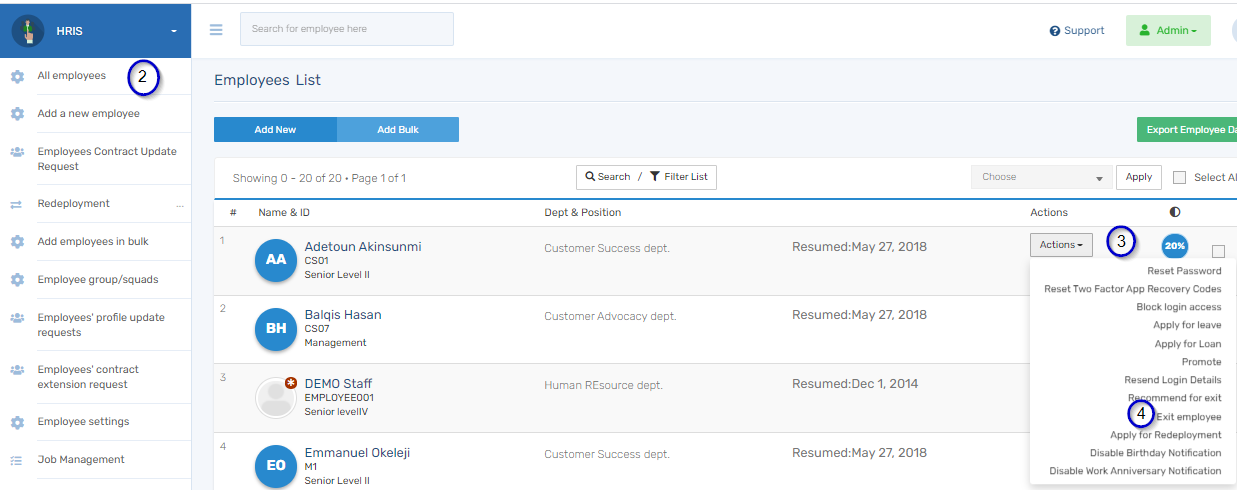Click the hamburger menu icon
Viewport: 1237px width, 490px height.
tap(216, 30)
